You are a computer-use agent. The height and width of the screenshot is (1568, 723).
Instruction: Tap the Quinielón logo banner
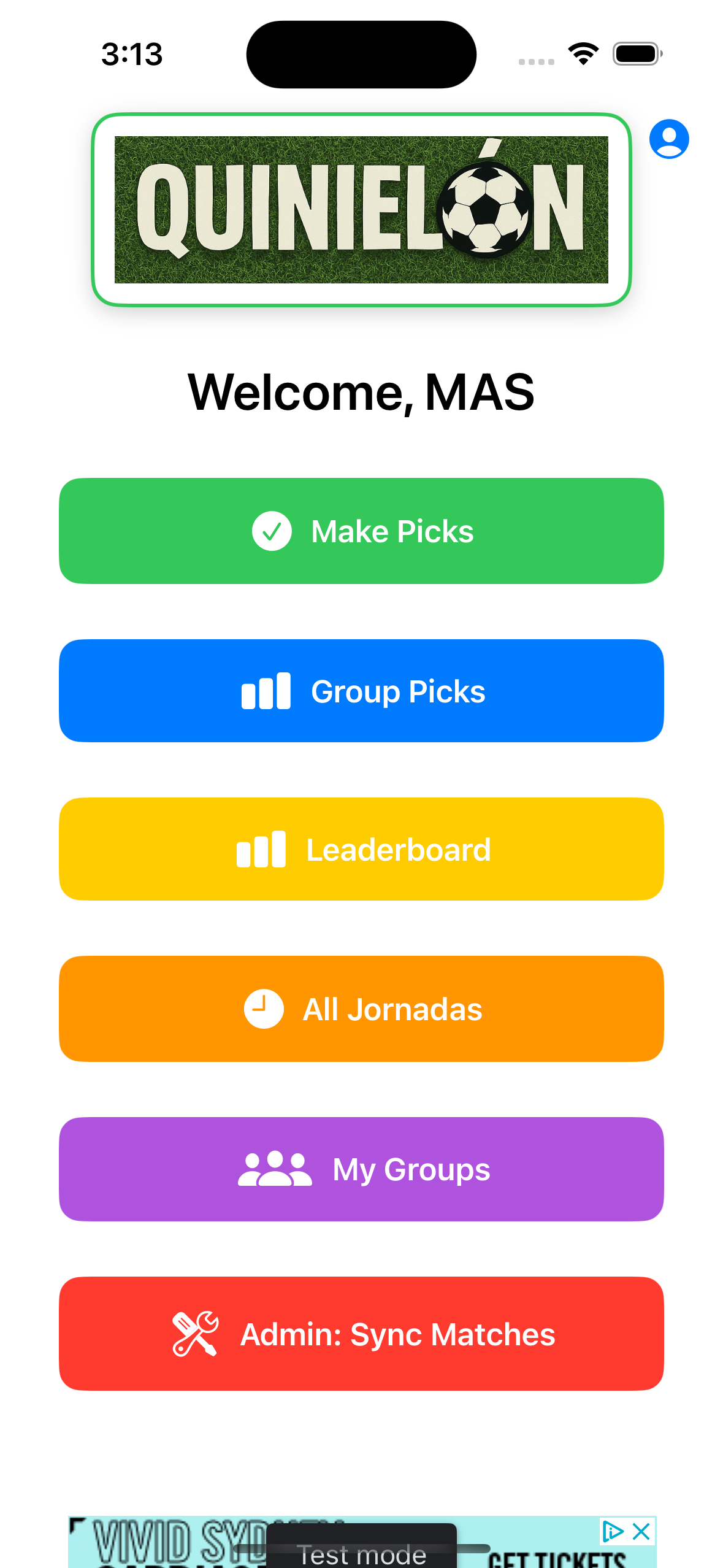coord(361,209)
